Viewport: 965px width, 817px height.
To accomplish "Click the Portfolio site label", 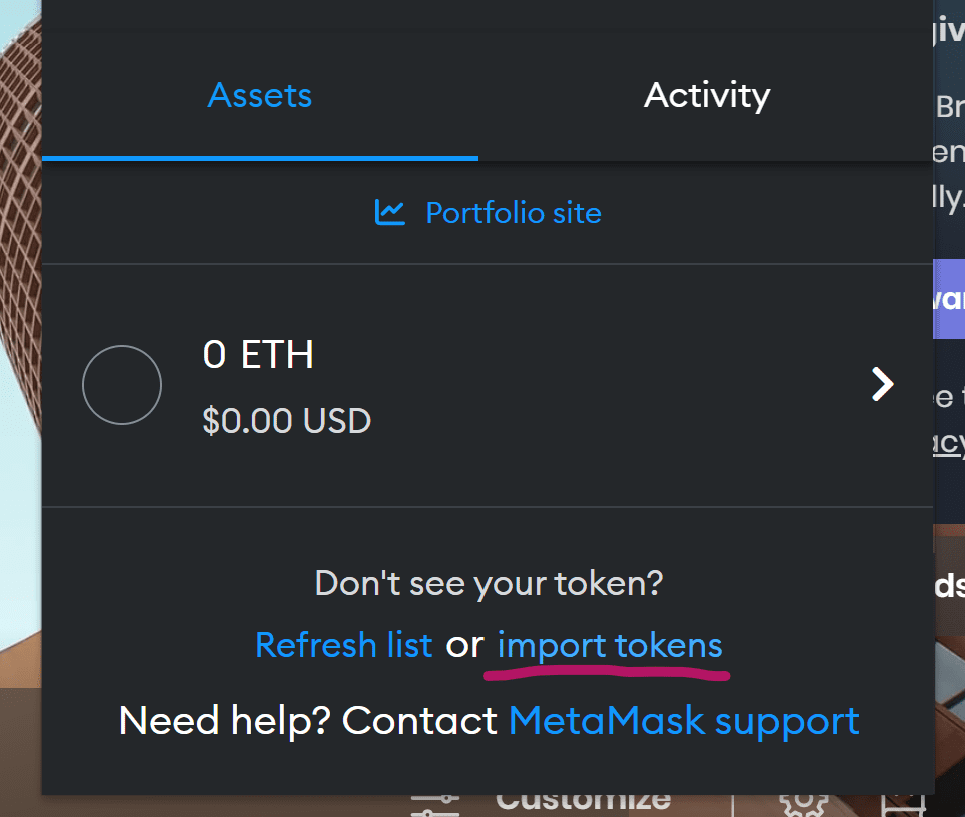I will pos(513,212).
